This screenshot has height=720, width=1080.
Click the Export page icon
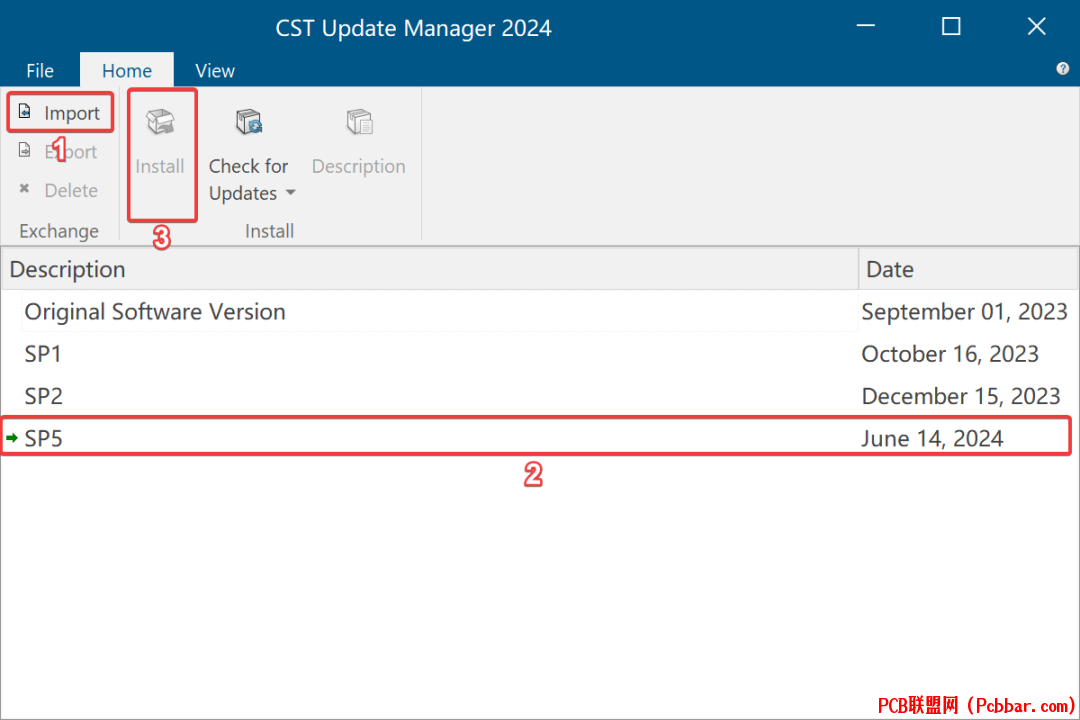point(25,150)
